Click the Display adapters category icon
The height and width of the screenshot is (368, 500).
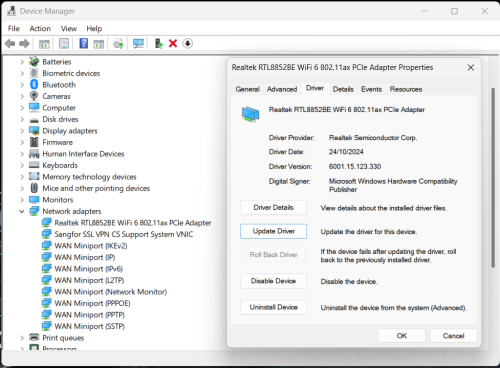pos(34,131)
